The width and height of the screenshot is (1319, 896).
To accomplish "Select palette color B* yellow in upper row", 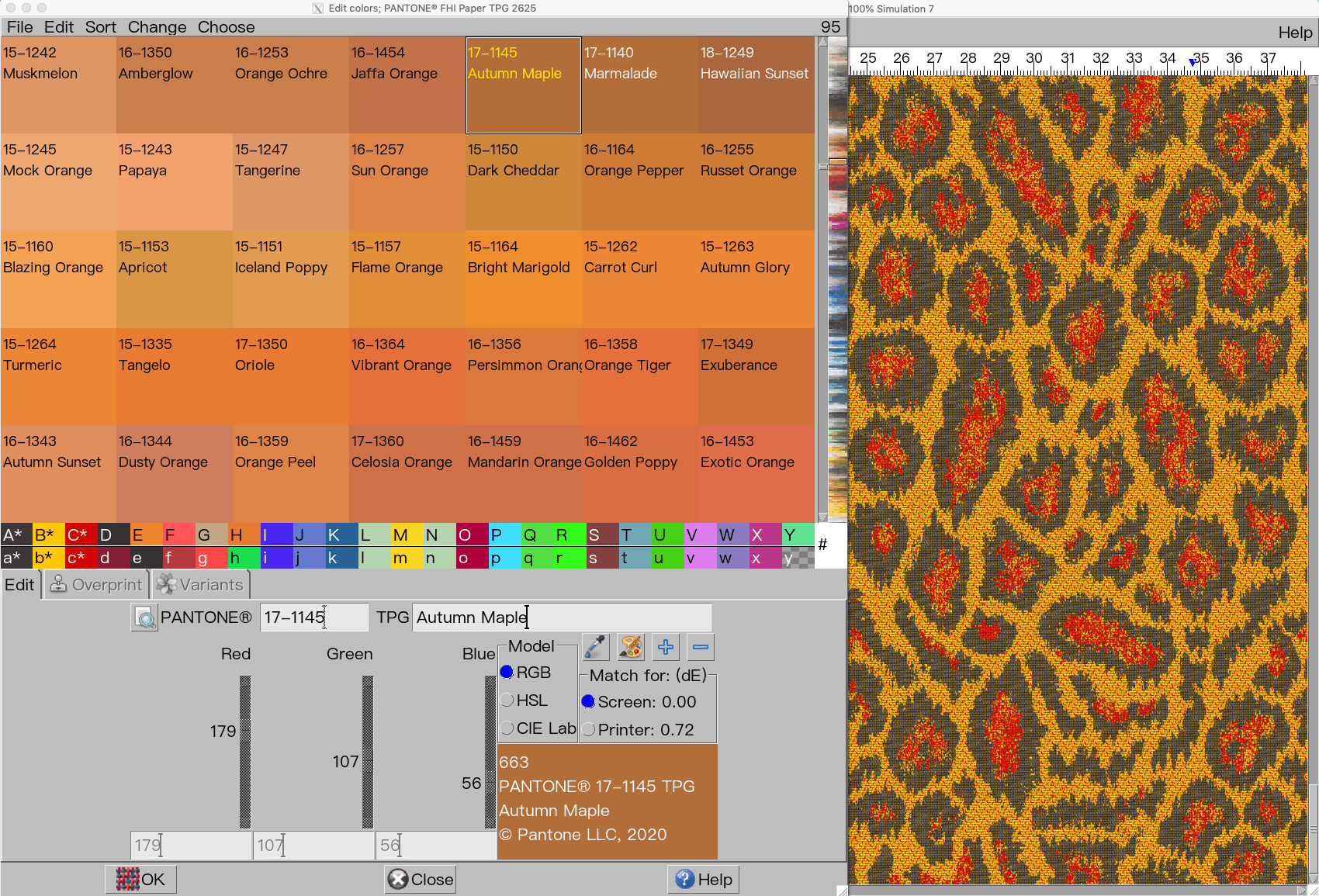I will click(x=49, y=534).
